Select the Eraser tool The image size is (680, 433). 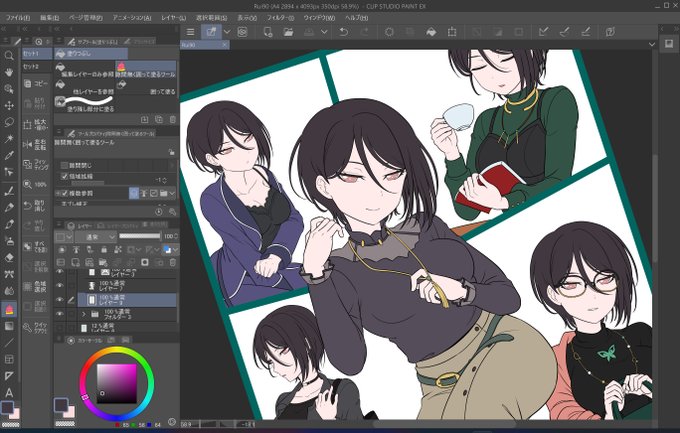[x=9, y=257]
